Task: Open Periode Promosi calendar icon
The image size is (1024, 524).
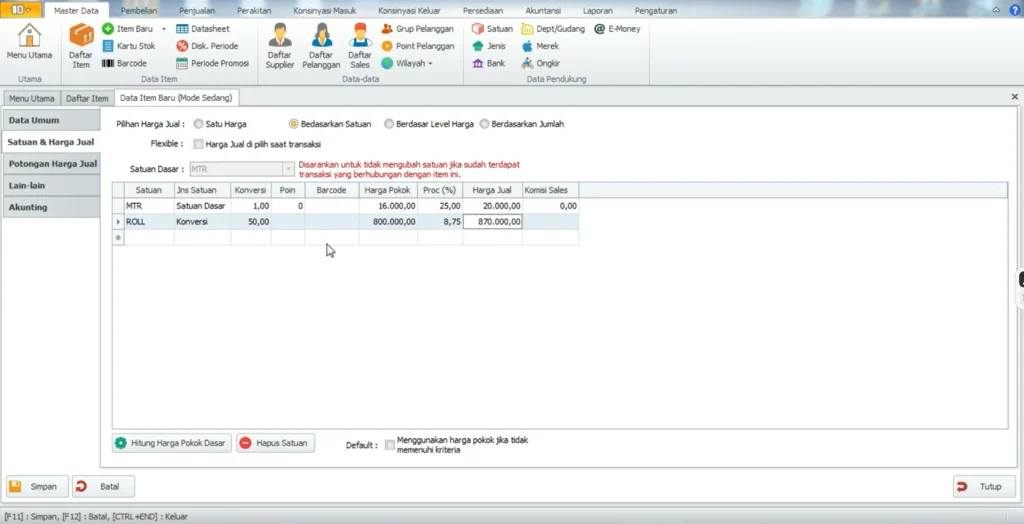Action: click(x=182, y=63)
